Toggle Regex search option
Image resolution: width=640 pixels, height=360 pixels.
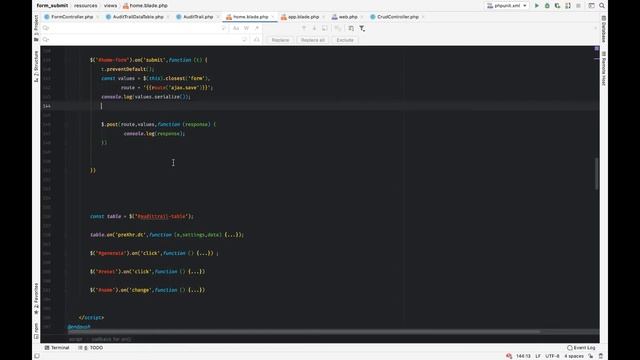pyautogui.click(x=257, y=28)
